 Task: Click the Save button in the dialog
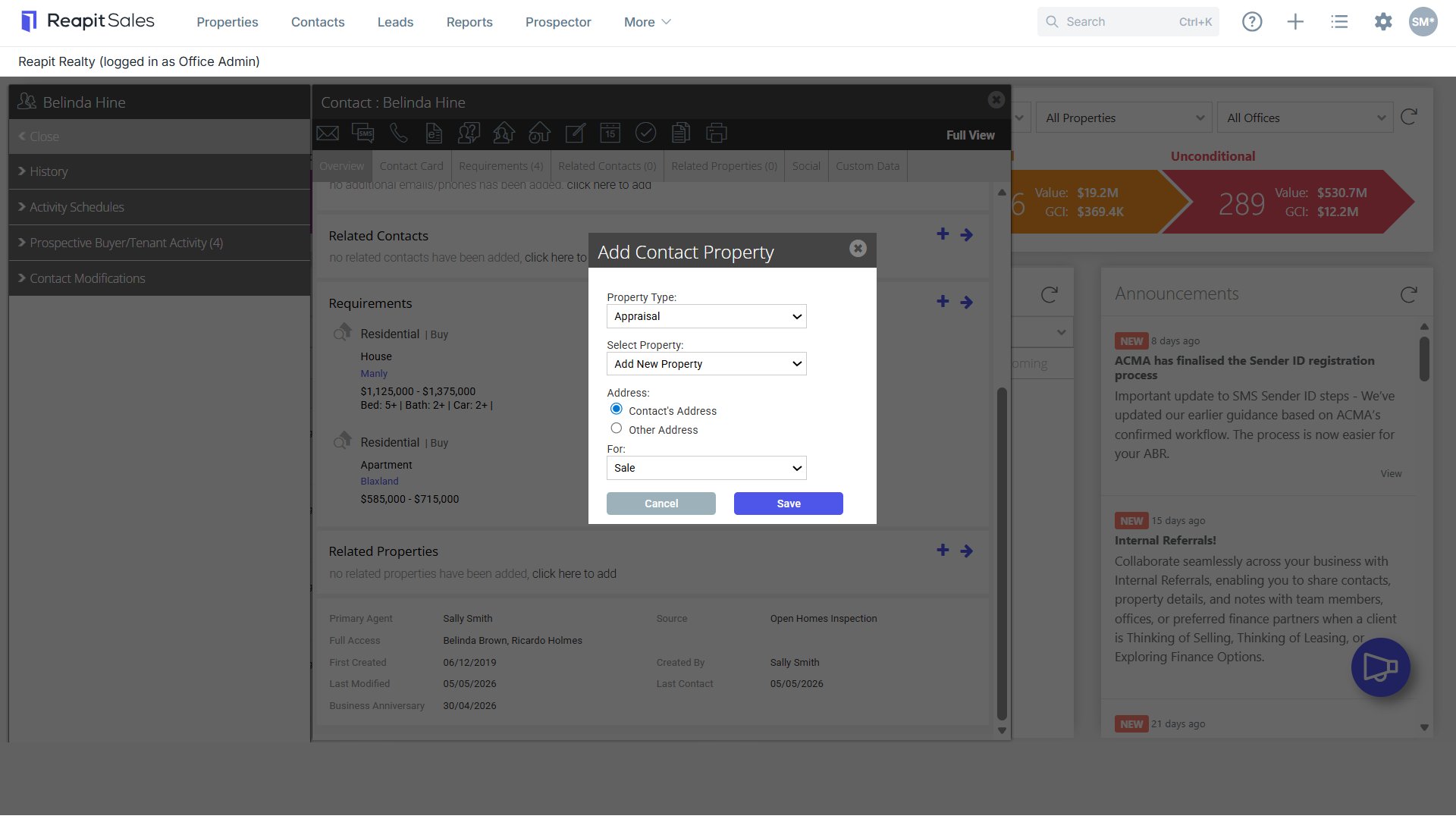click(x=789, y=504)
